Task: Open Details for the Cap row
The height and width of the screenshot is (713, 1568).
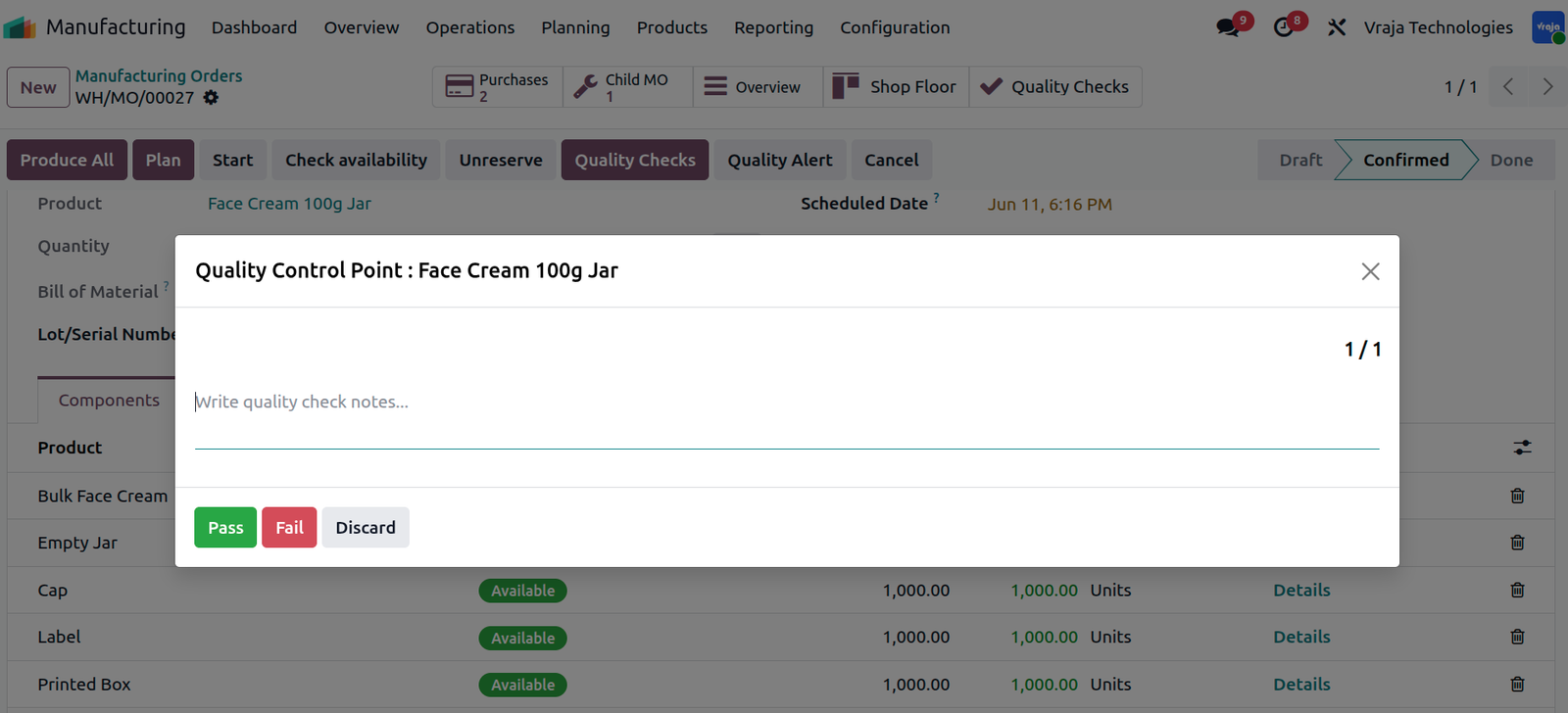Action: point(1301,591)
